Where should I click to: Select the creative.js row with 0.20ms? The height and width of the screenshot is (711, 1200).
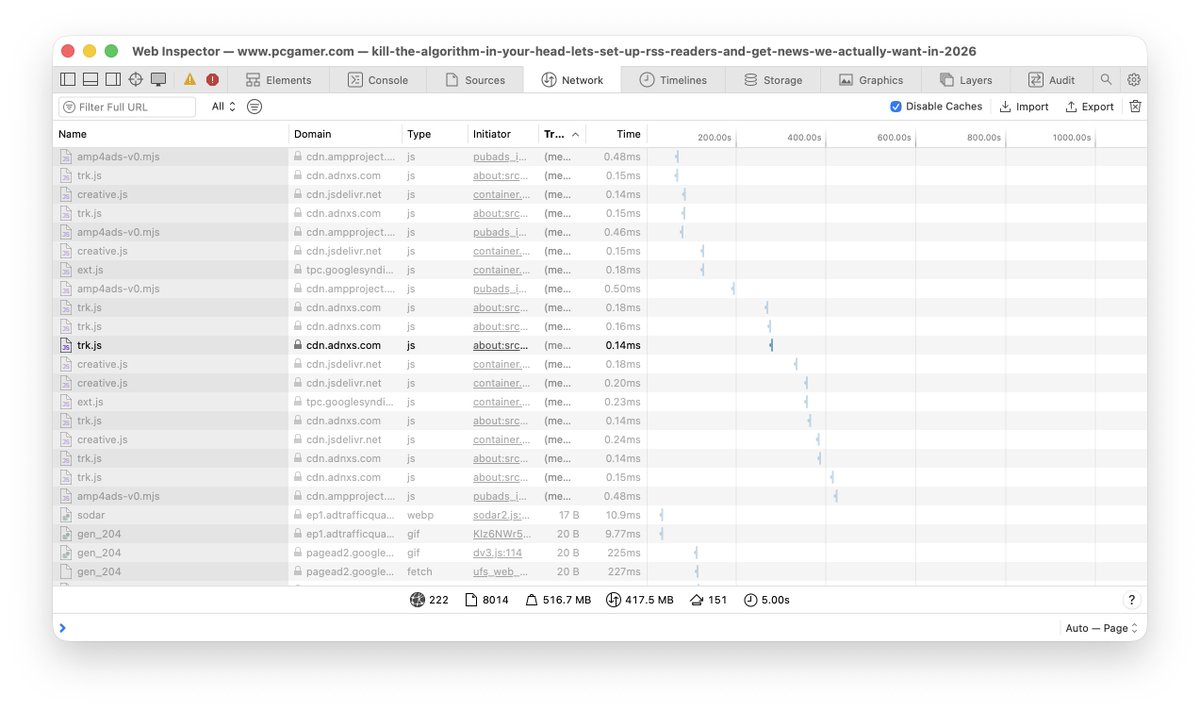[x=600, y=383]
